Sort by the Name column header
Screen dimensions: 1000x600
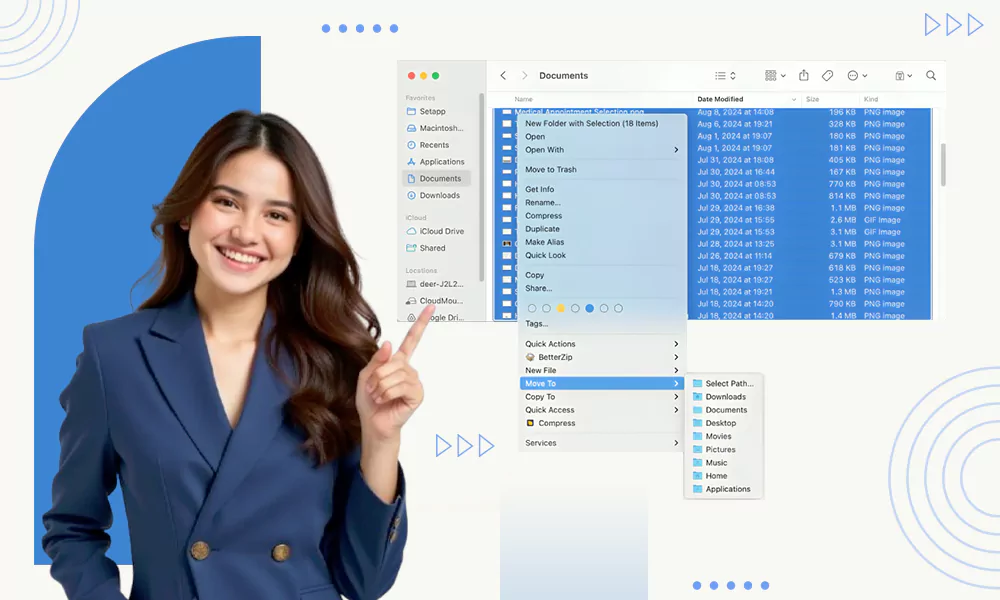(x=523, y=99)
